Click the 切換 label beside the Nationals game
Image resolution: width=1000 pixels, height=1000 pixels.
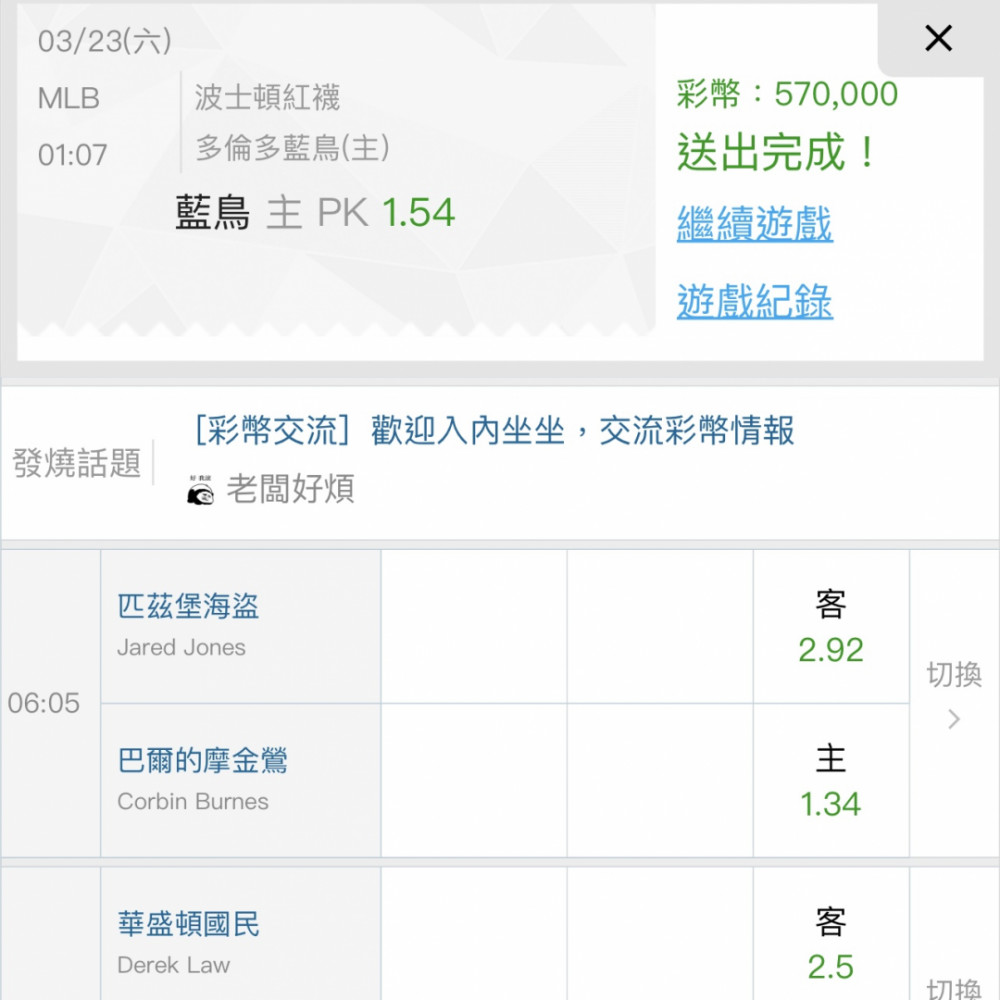tap(953, 989)
